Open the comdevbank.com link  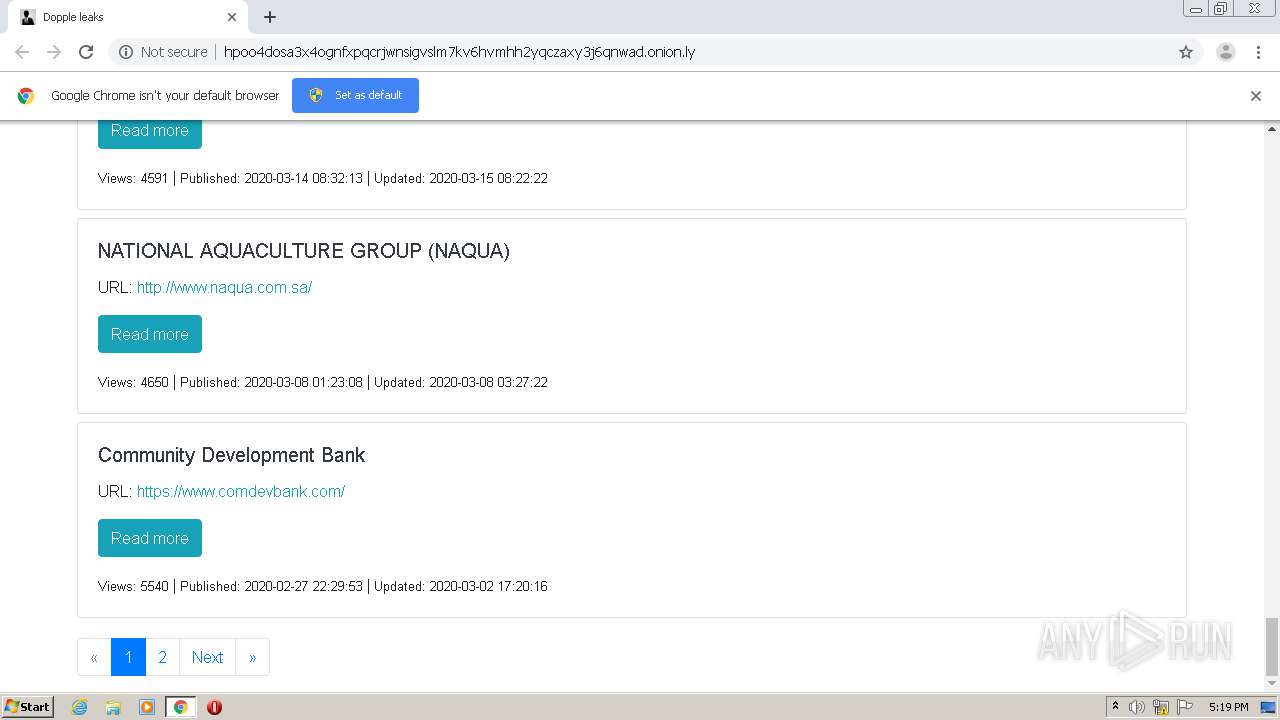tap(241, 491)
